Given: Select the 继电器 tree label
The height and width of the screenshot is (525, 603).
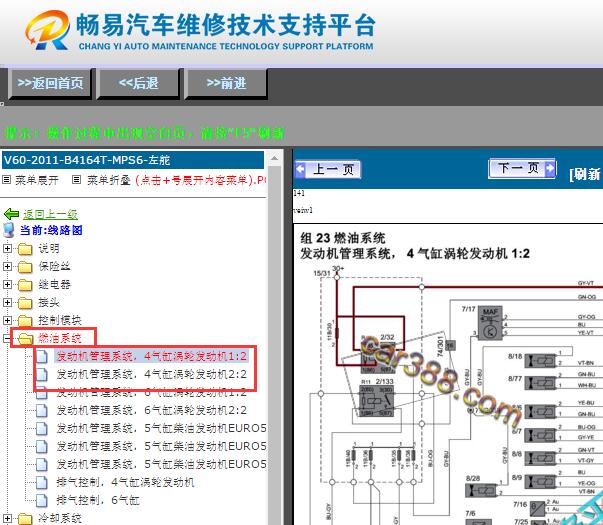Looking at the screenshot, I should 54,284.
